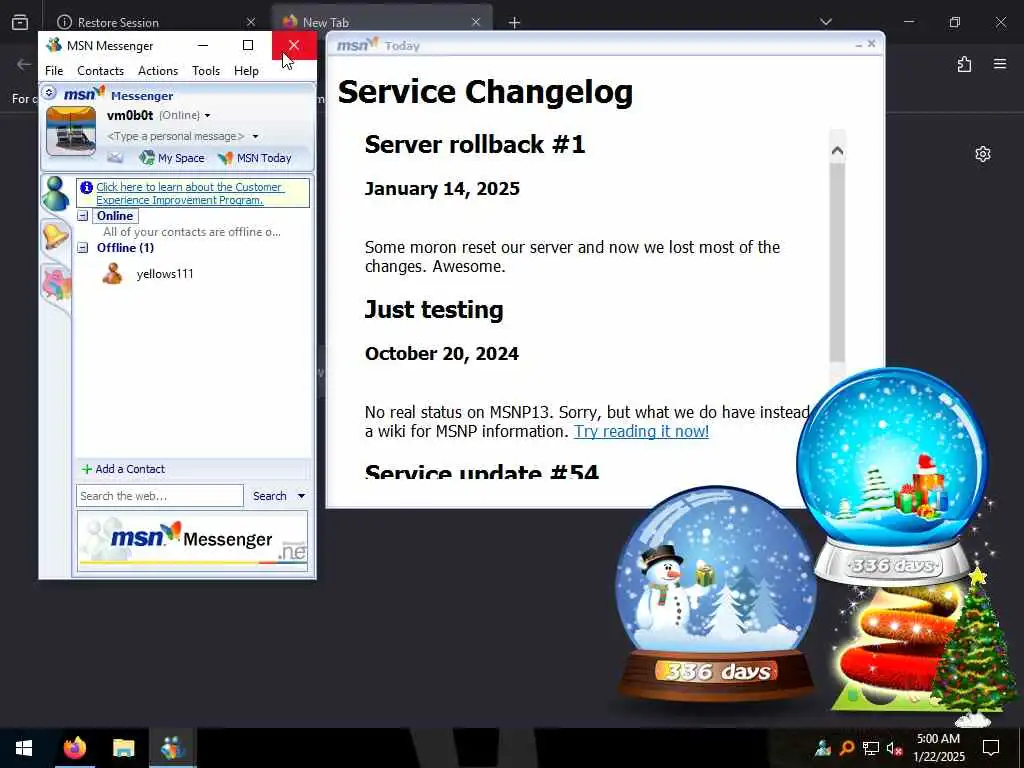1024x768 pixels.
Task: Open the list all tabs chevron
Action: (x=826, y=22)
